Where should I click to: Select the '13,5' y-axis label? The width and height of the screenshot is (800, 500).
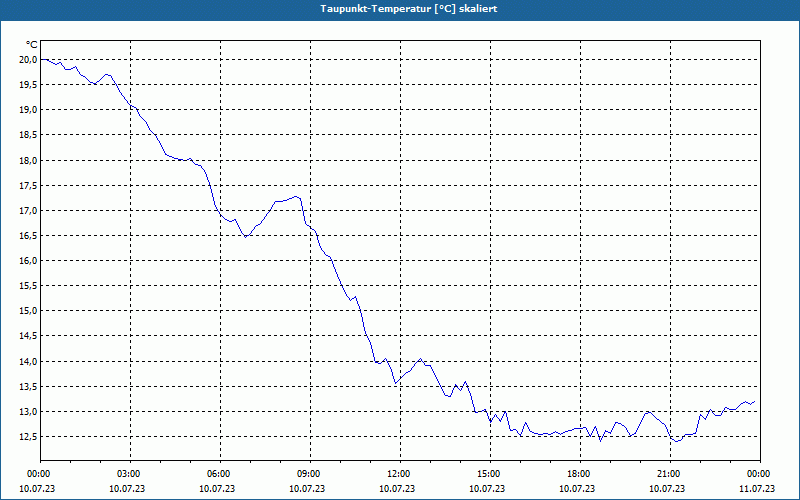pyautogui.click(x=29, y=387)
